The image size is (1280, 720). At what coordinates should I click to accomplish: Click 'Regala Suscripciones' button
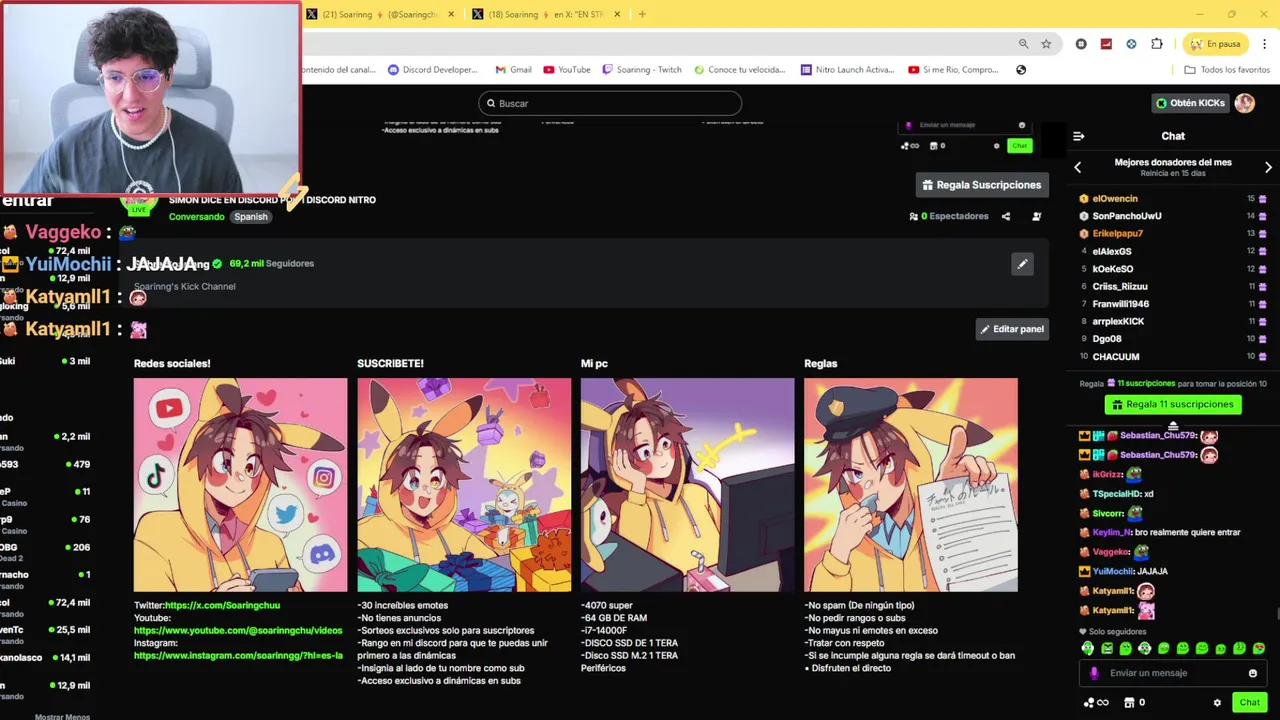point(982,185)
